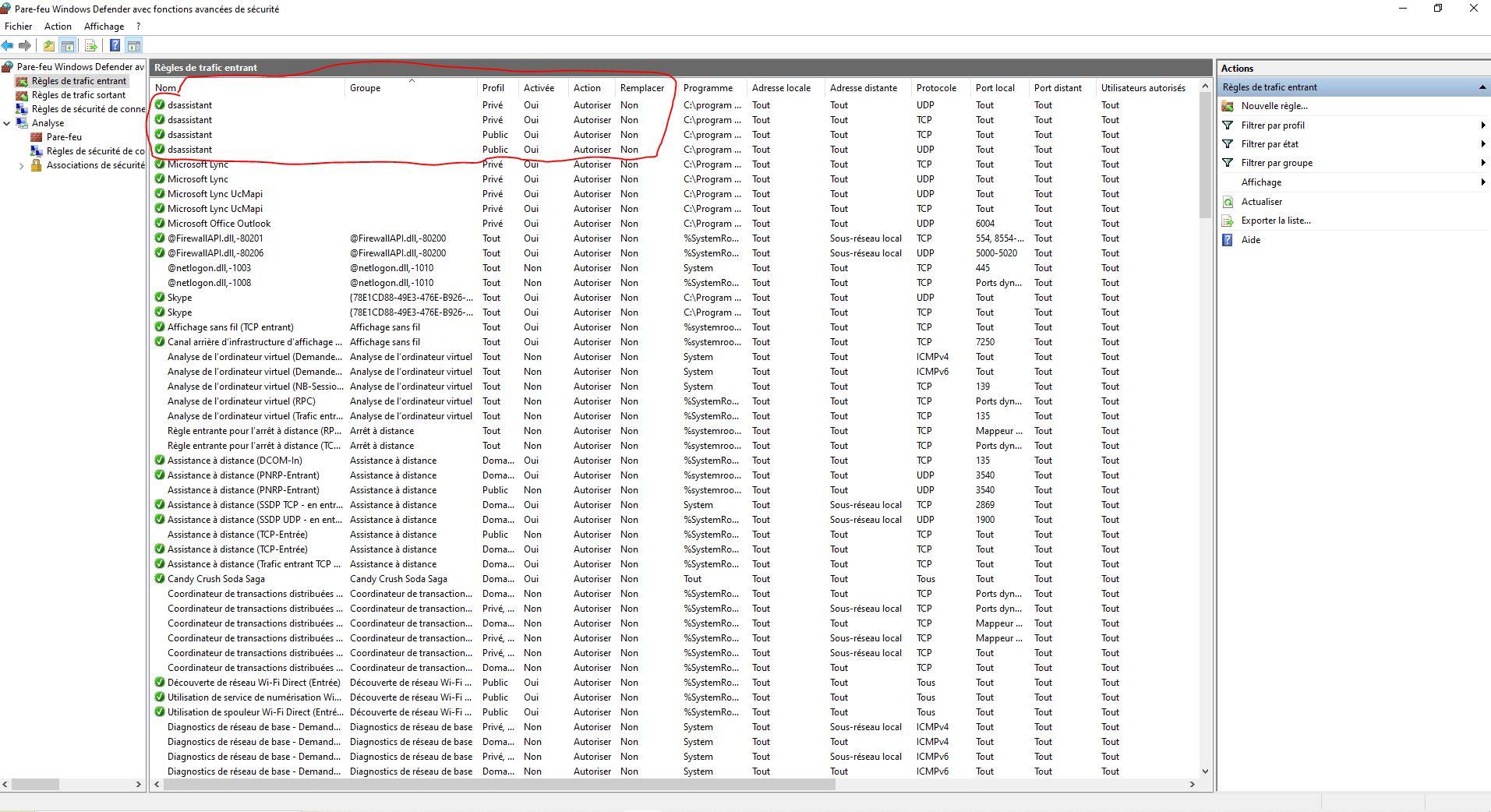Sort by the Programme column header
The image size is (1491, 812).
point(712,88)
